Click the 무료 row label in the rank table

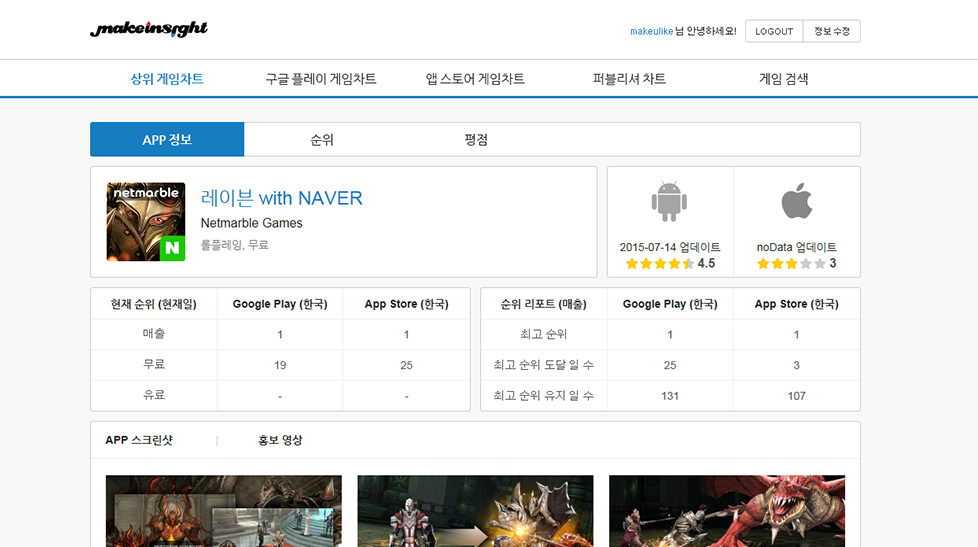tap(153, 364)
